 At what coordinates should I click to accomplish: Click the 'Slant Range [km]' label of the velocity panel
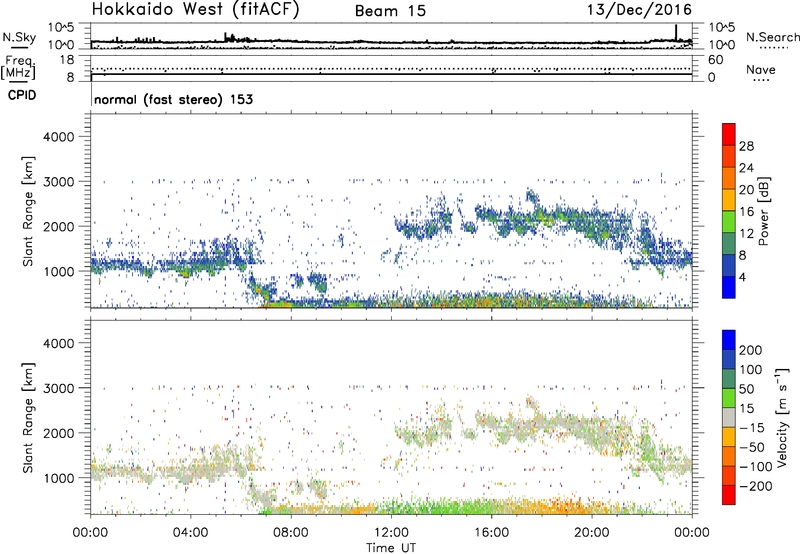(28, 417)
